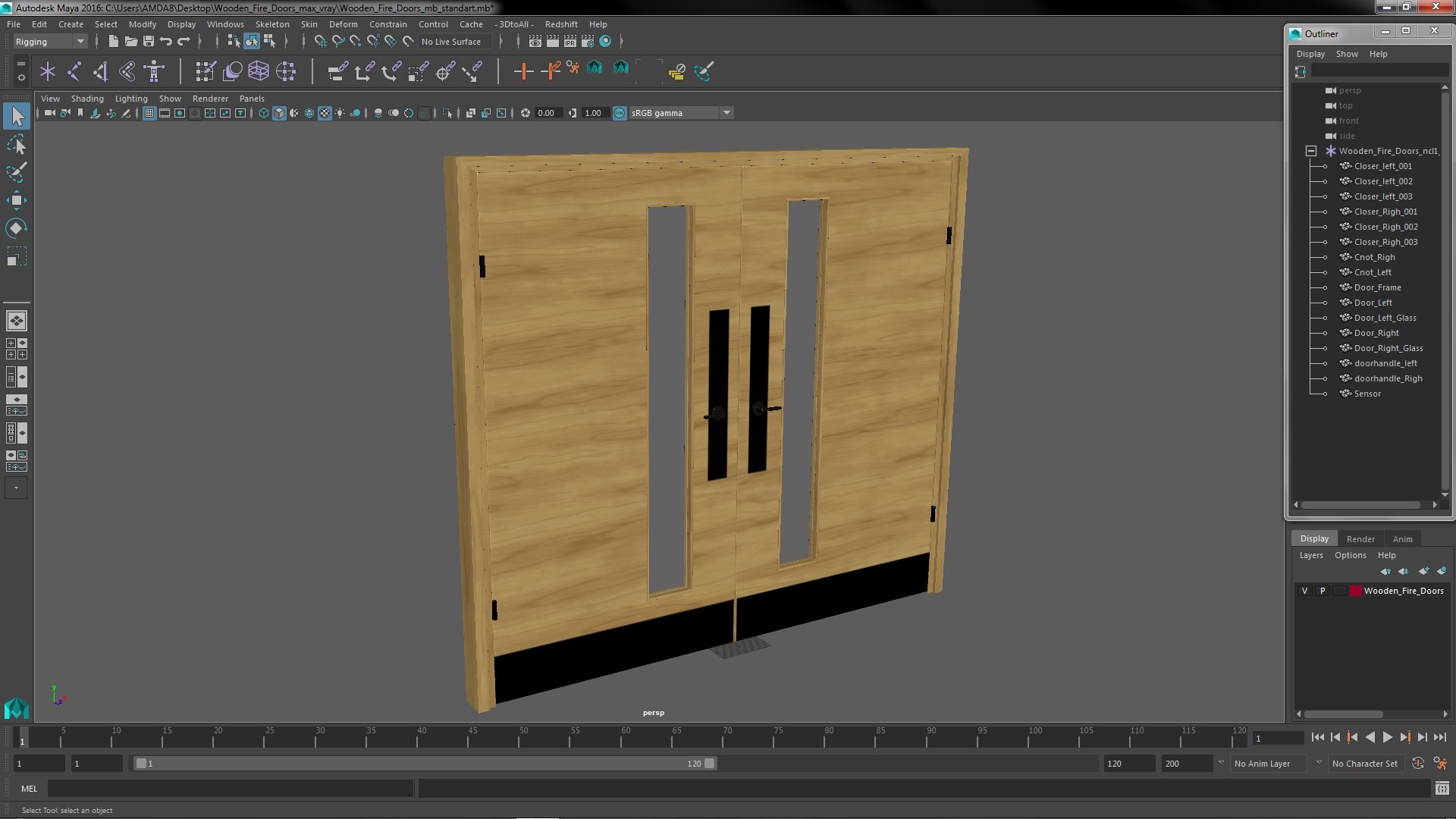Undo the last action with the undo arrow
This screenshot has width=1456, height=819.
[166, 41]
